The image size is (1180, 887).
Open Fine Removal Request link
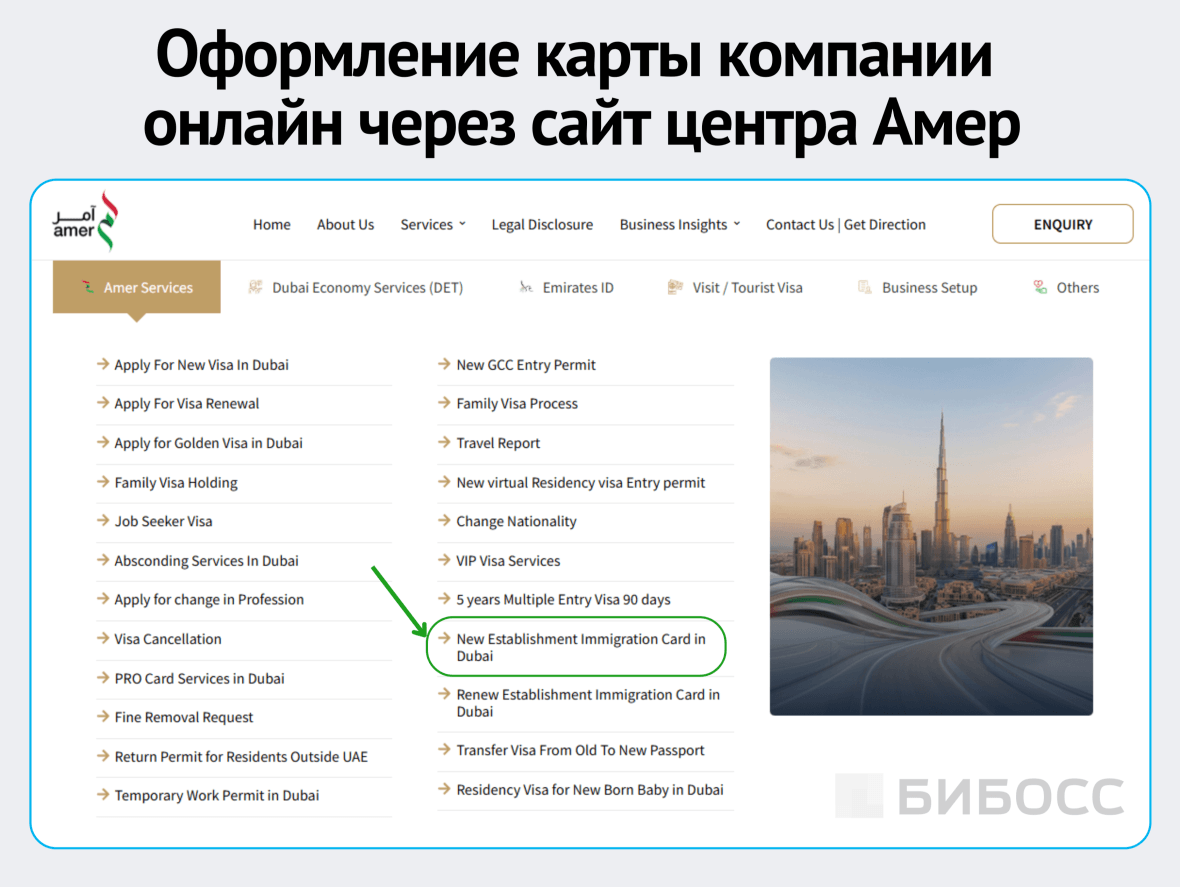click(x=184, y=718)
